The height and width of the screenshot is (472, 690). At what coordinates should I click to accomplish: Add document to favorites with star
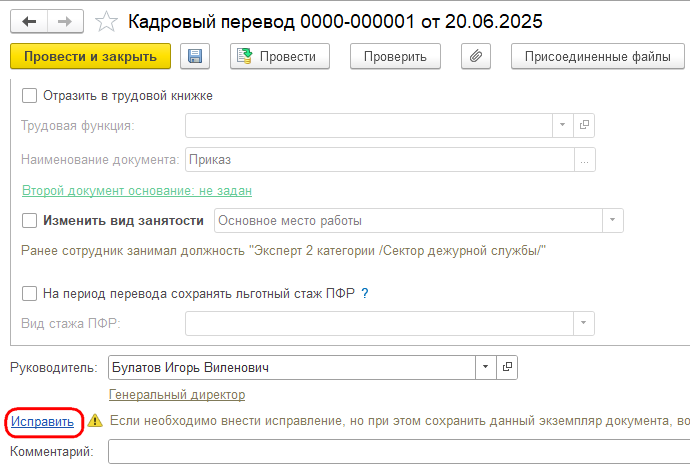point(106,22)
